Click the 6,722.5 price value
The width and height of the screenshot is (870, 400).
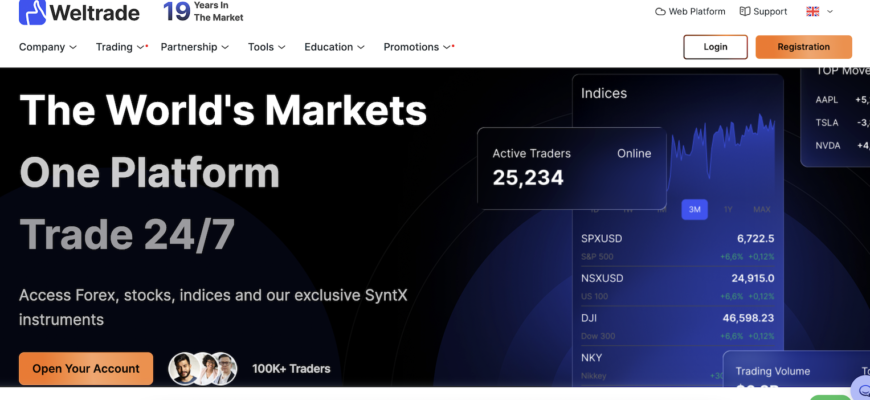756,239
